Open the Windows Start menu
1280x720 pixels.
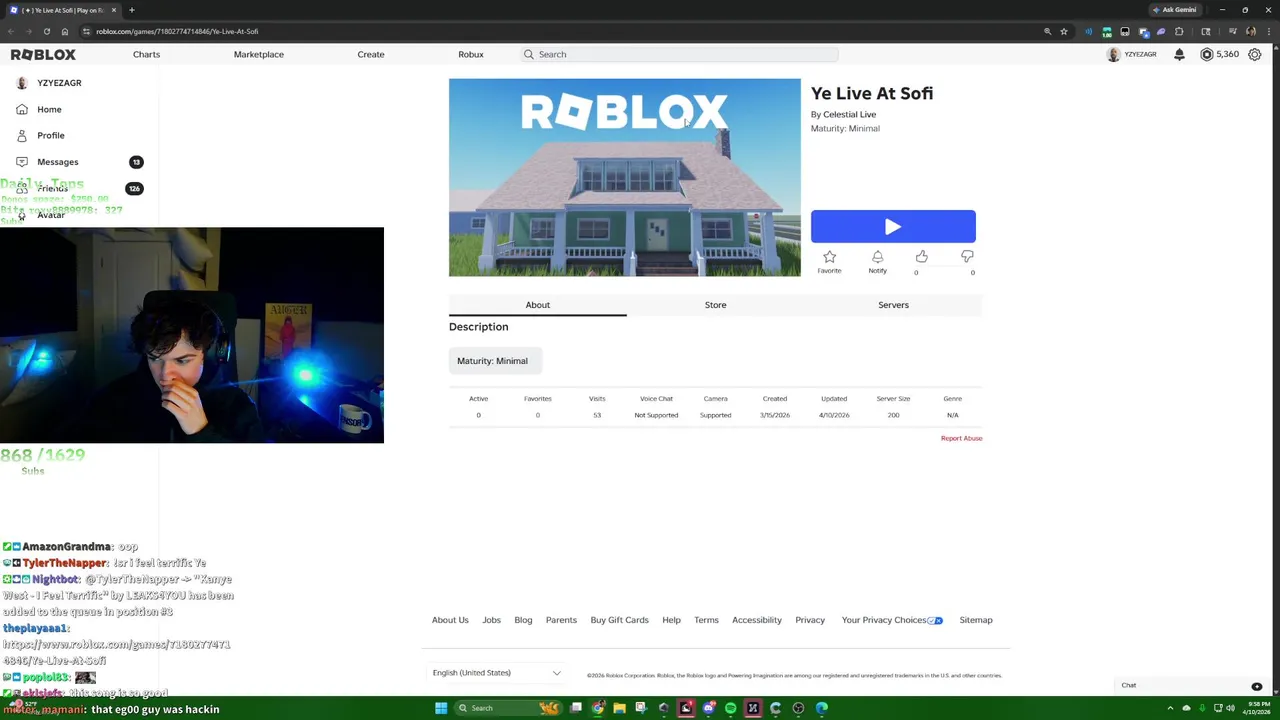coord(441,708)
